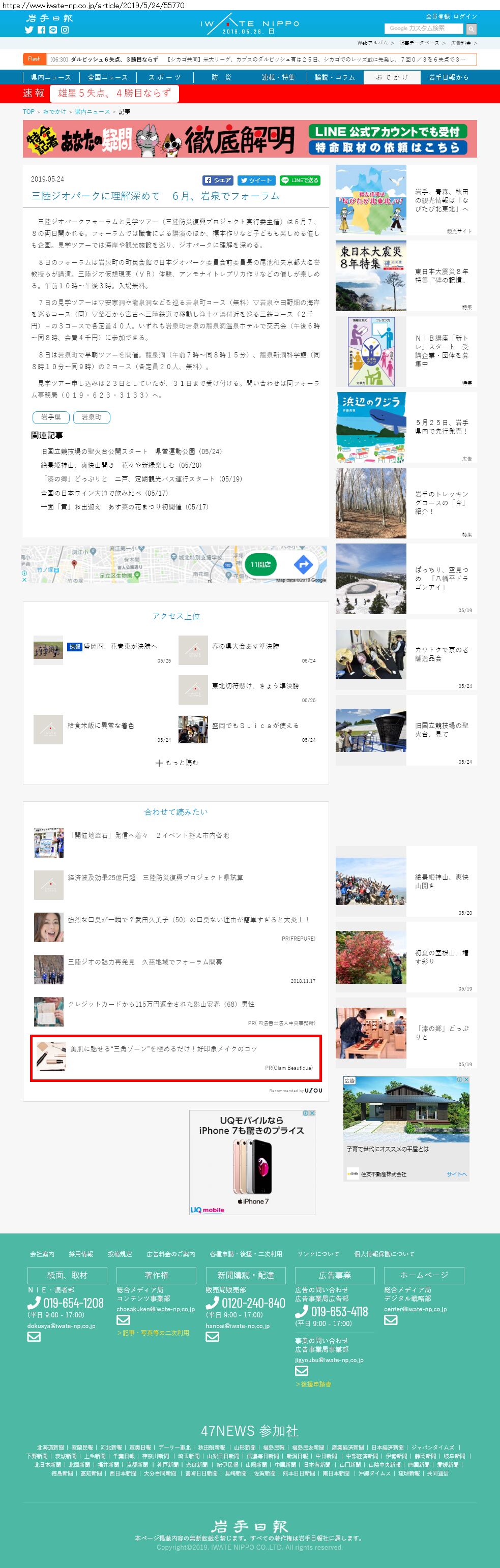Click the 紙面、取材 footer button

(67, 1275)
